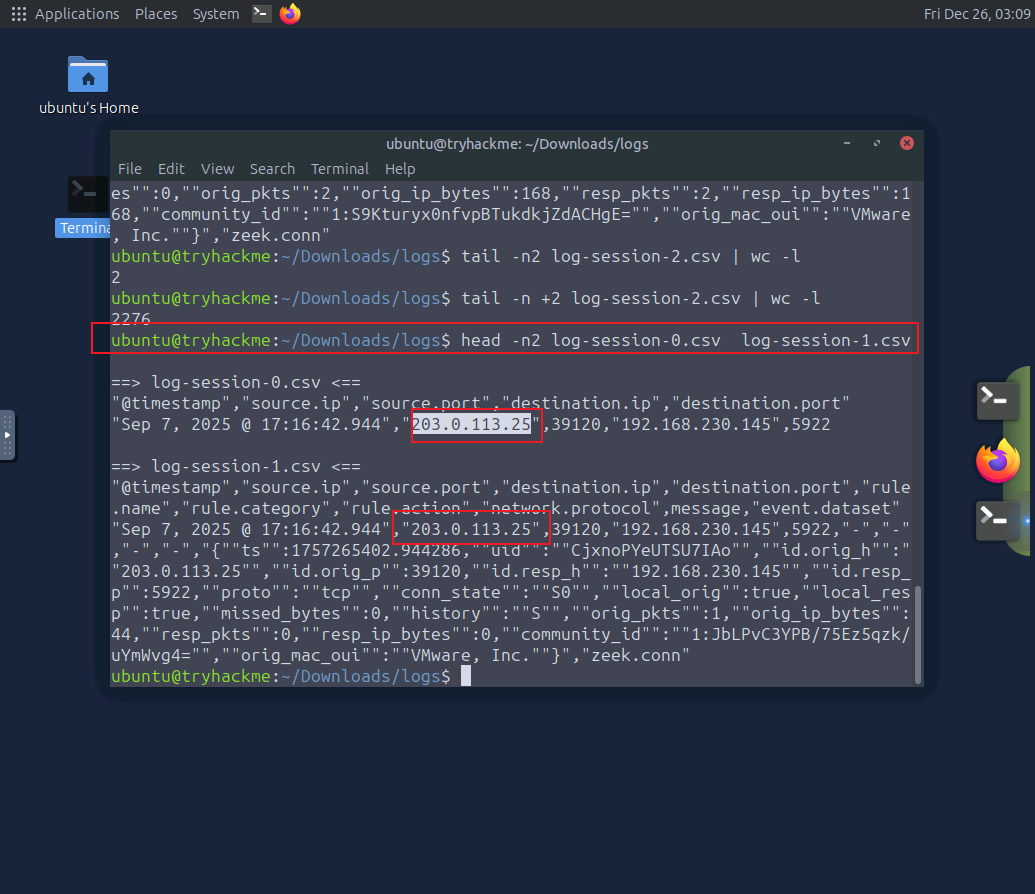Click the terminal title bar text

coord(517,144)
